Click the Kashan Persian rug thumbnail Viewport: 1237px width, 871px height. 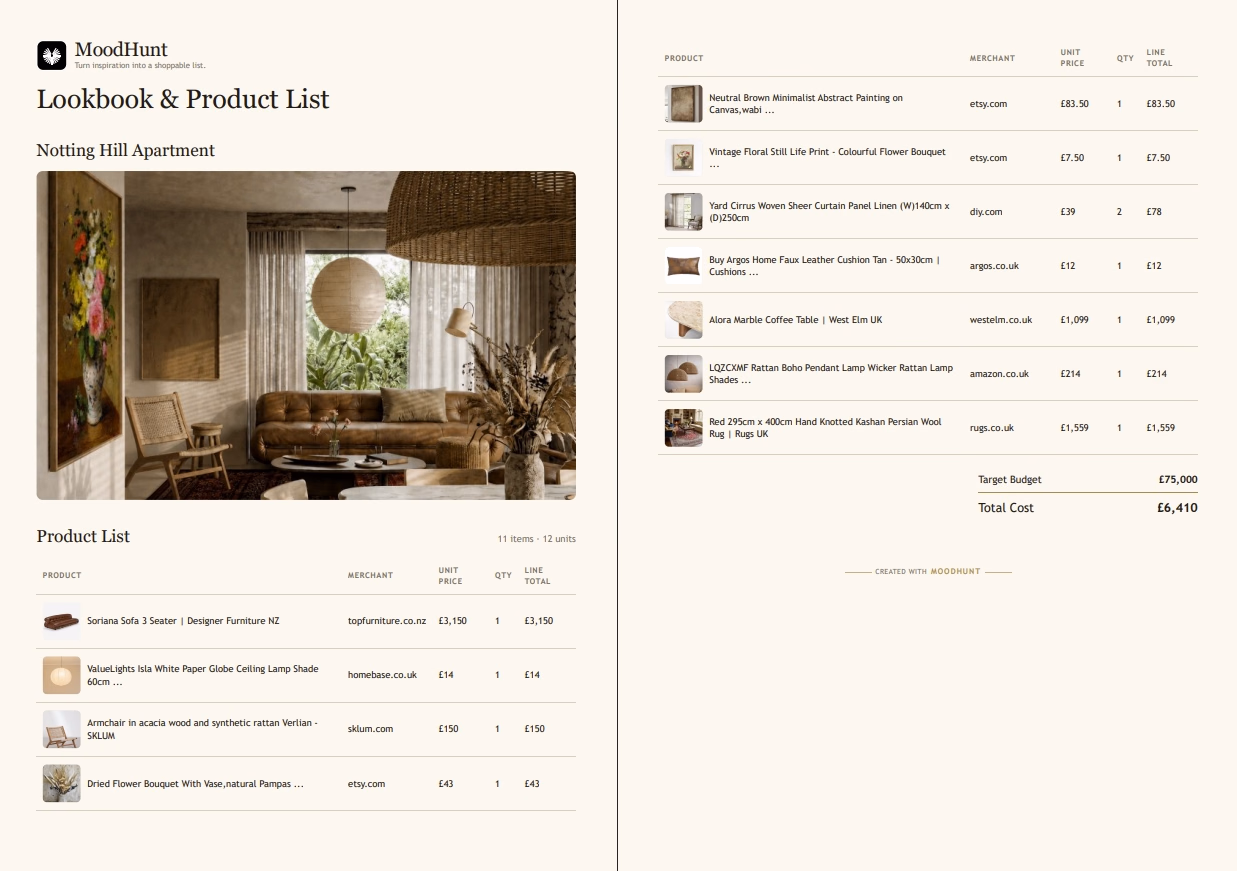tap(684, 428)
